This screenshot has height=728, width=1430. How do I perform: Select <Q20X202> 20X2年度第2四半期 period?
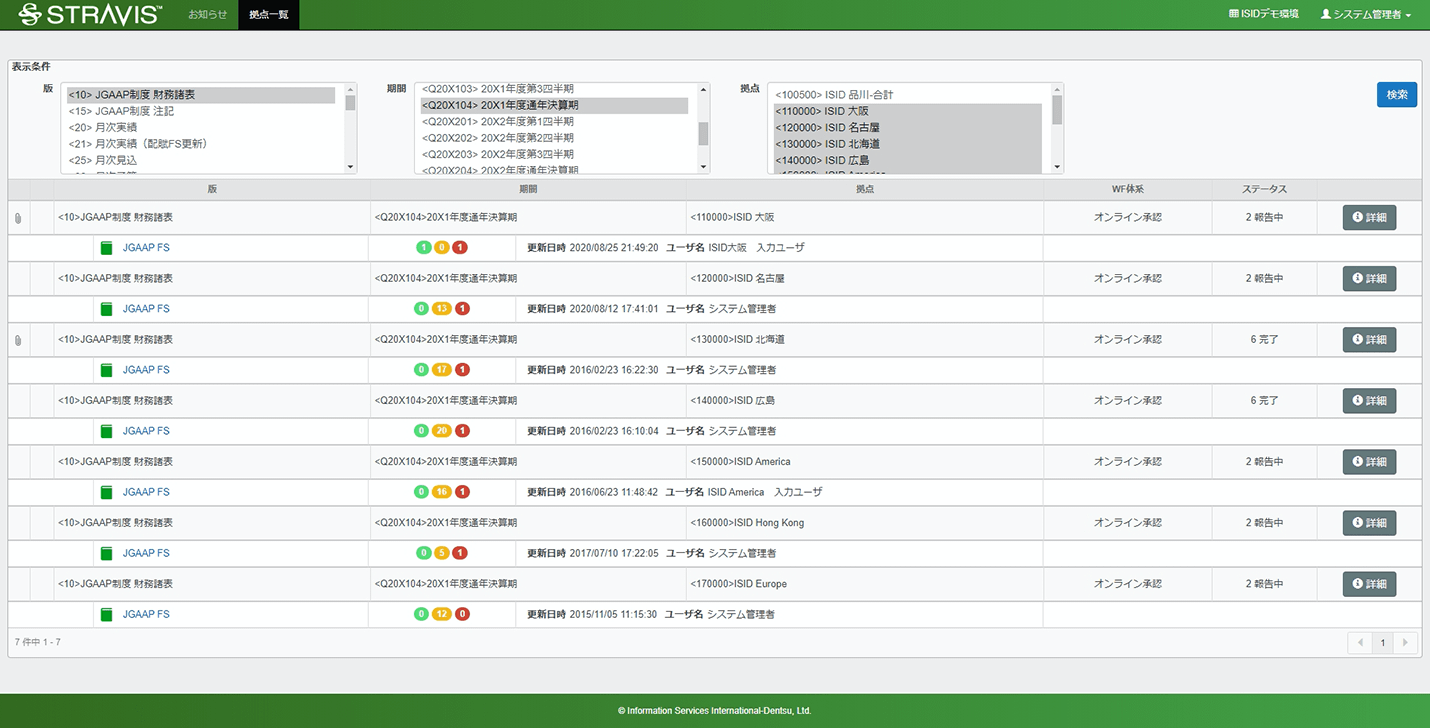(554, 138)
